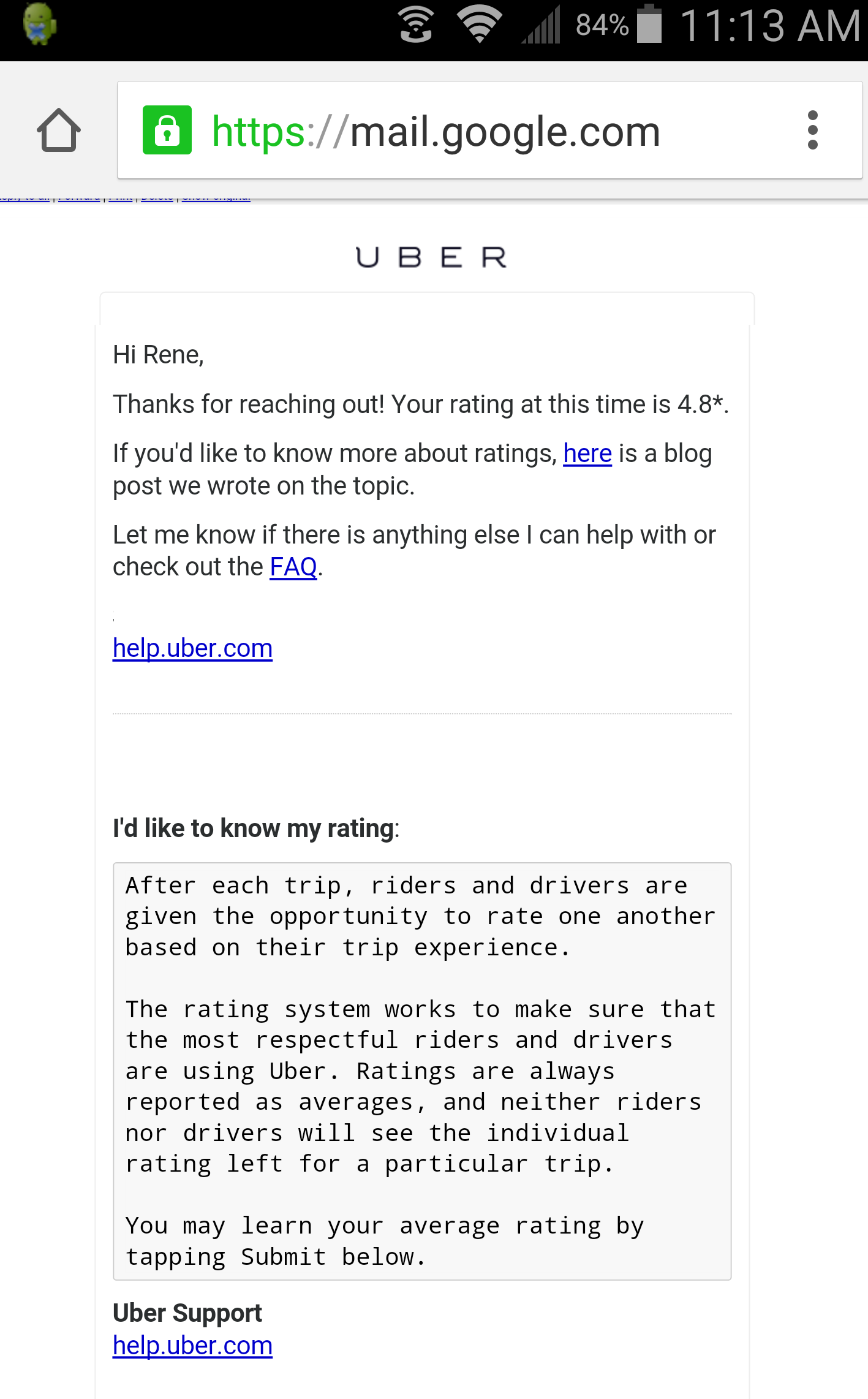The height and width of the screenshot is (1399, 868).
Task: Tap the mail.google.com address bar
Action: (435, 130)
